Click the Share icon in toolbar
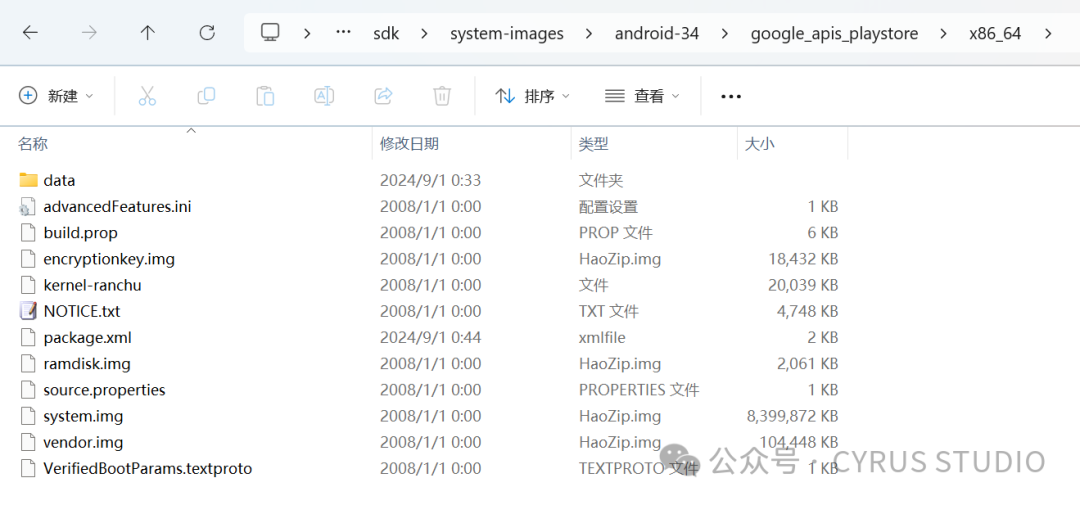Image resolution: width=1080 pixels, height=505 pixels. click(x=383, y=96)
